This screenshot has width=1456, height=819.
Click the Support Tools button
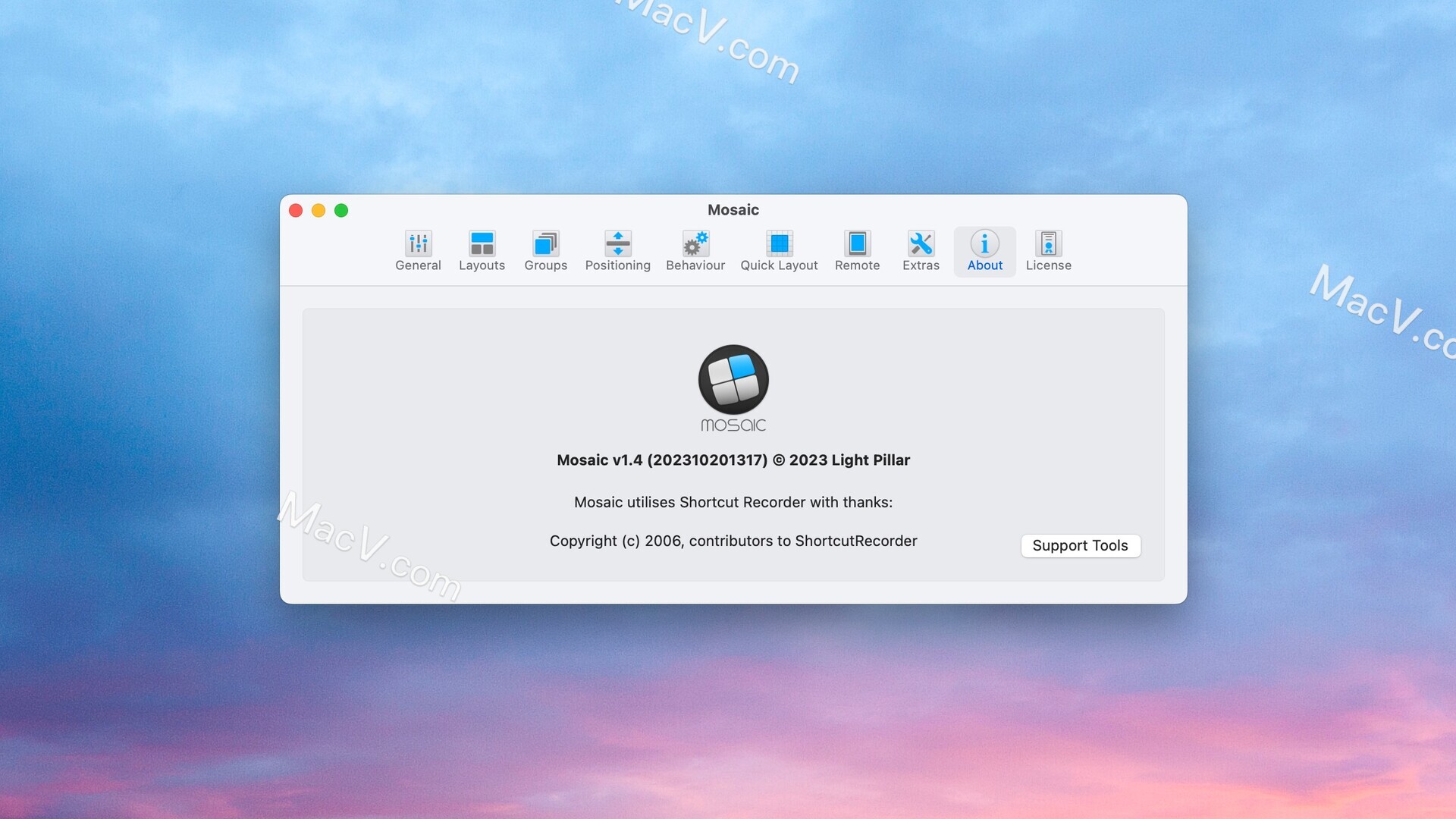[x=1080, y=545]
